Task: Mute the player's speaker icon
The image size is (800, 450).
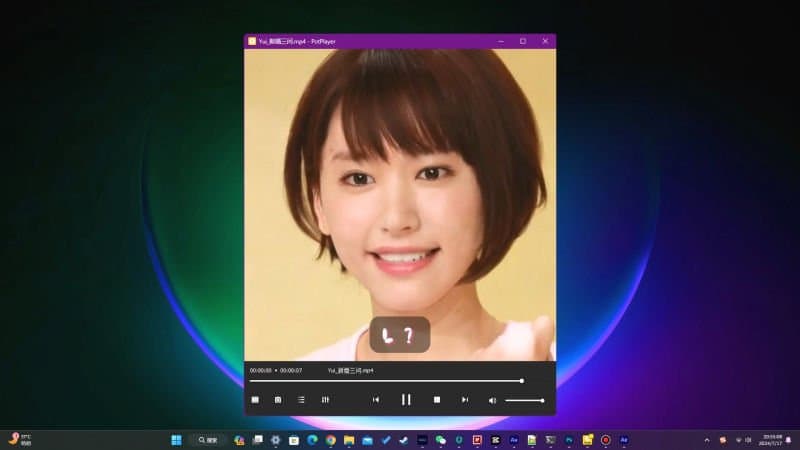Action: tap(492, 400)
